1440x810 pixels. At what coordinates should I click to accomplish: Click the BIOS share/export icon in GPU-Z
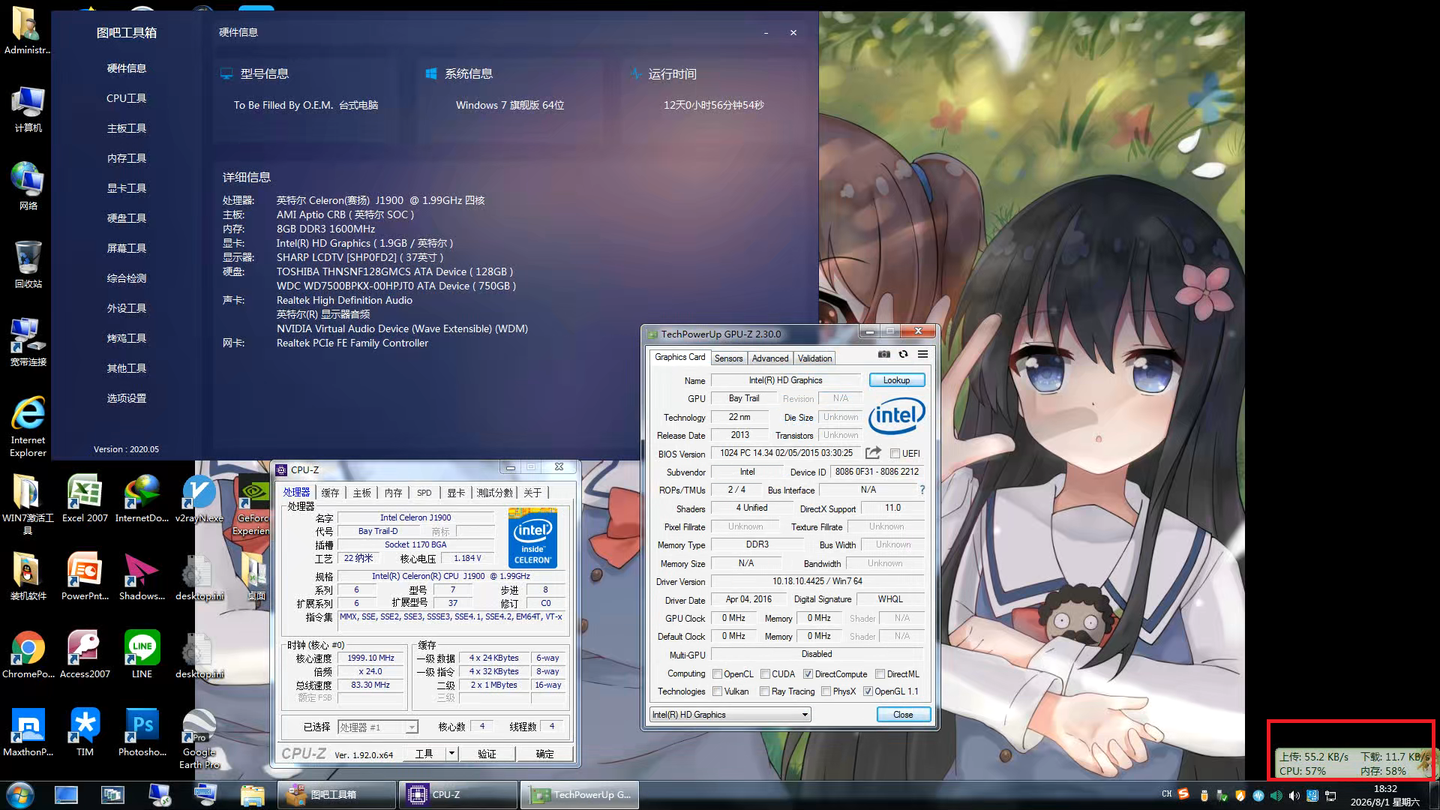(873, 453)
